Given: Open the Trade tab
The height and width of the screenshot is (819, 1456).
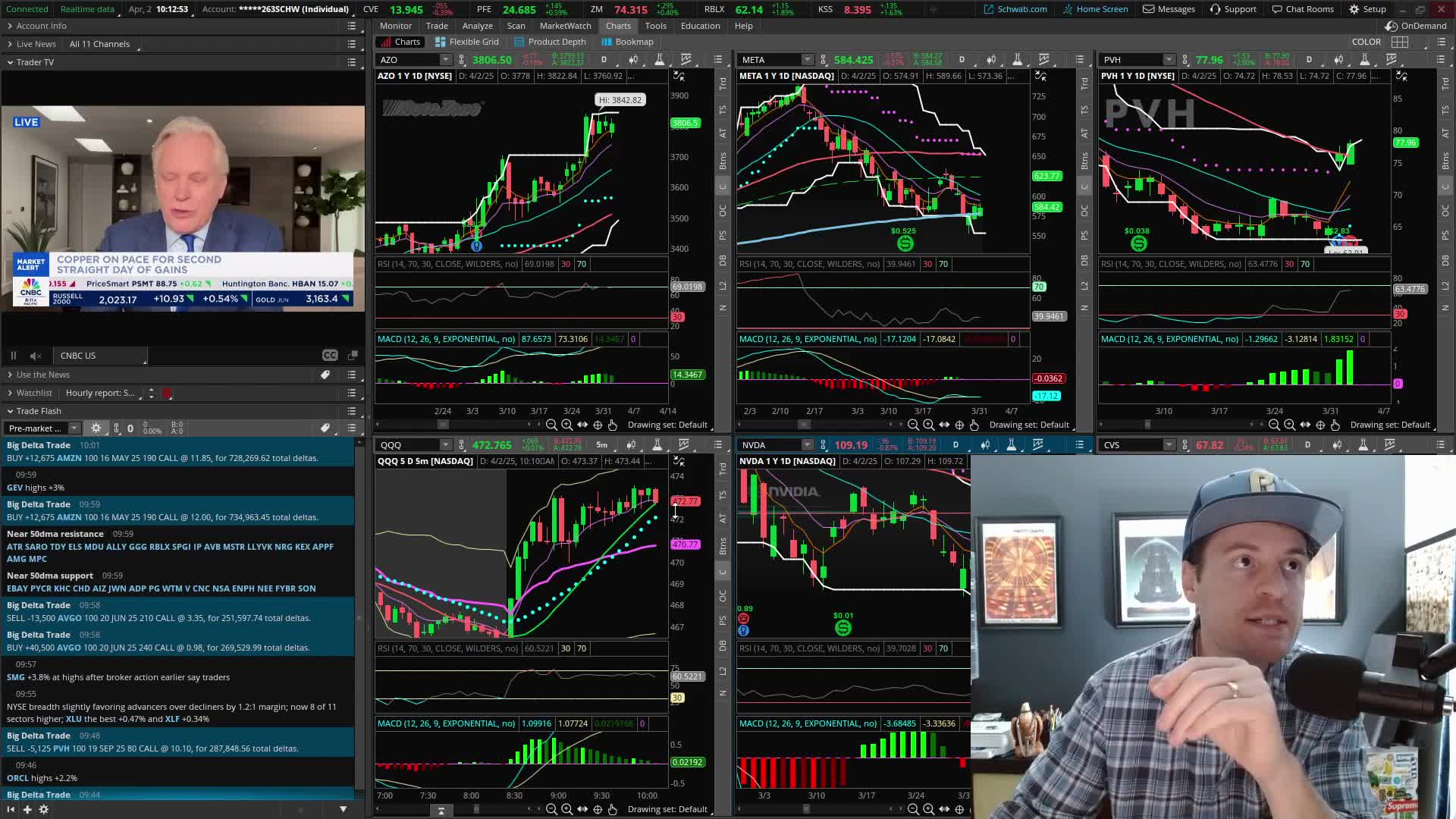Looking at the screenshot, I should click(437, 26).
